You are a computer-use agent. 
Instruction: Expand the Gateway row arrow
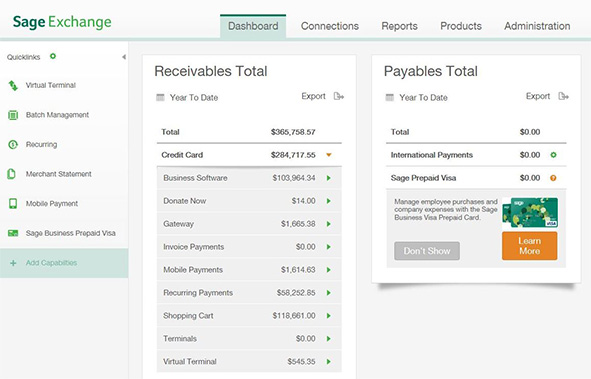329,224
